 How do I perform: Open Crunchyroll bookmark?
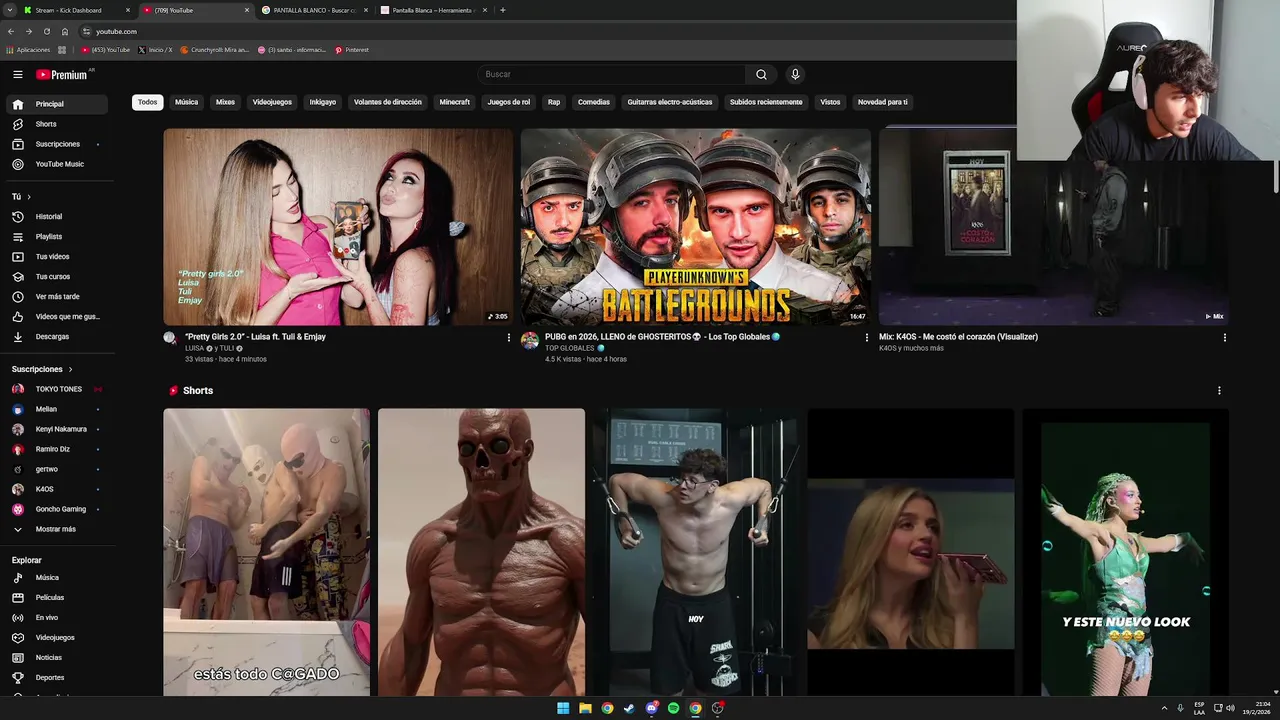(x=214, y=49)
